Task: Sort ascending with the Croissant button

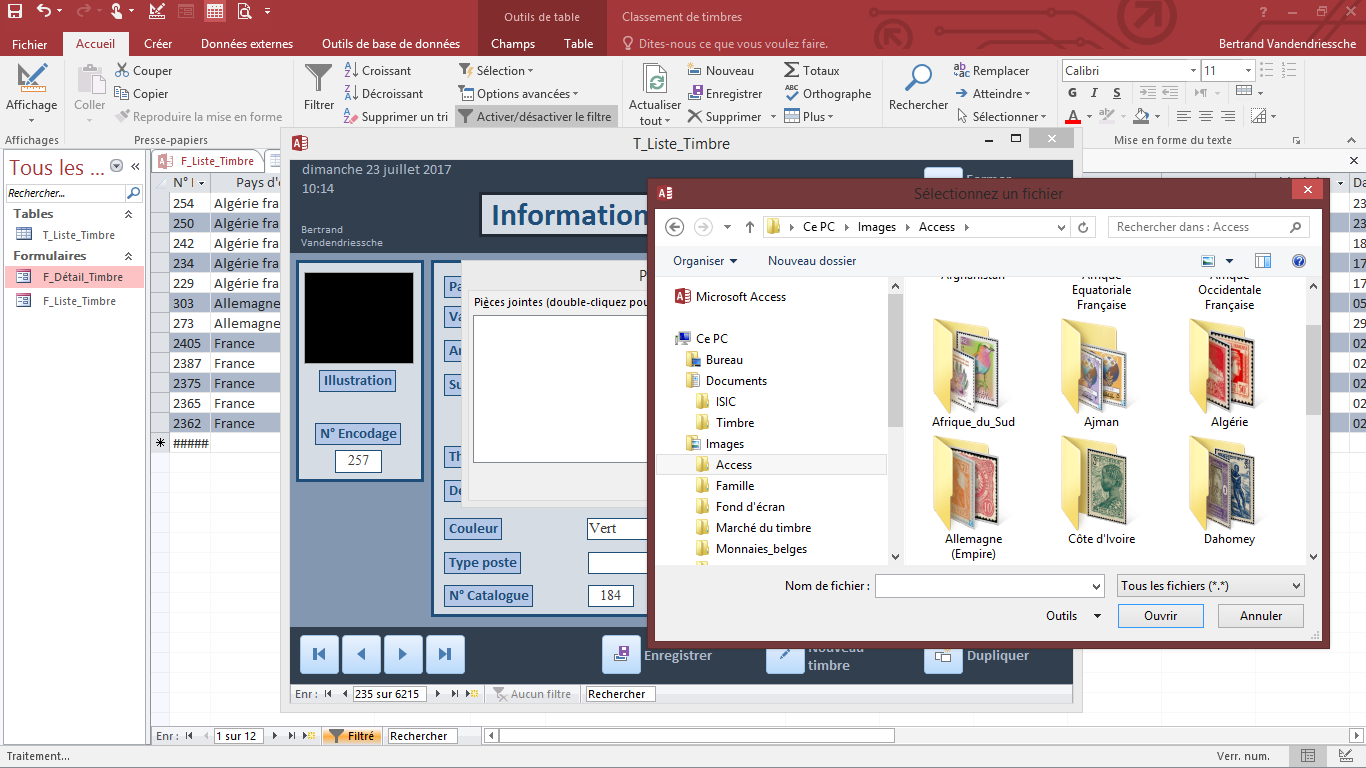Action: [x=378, y=71]
